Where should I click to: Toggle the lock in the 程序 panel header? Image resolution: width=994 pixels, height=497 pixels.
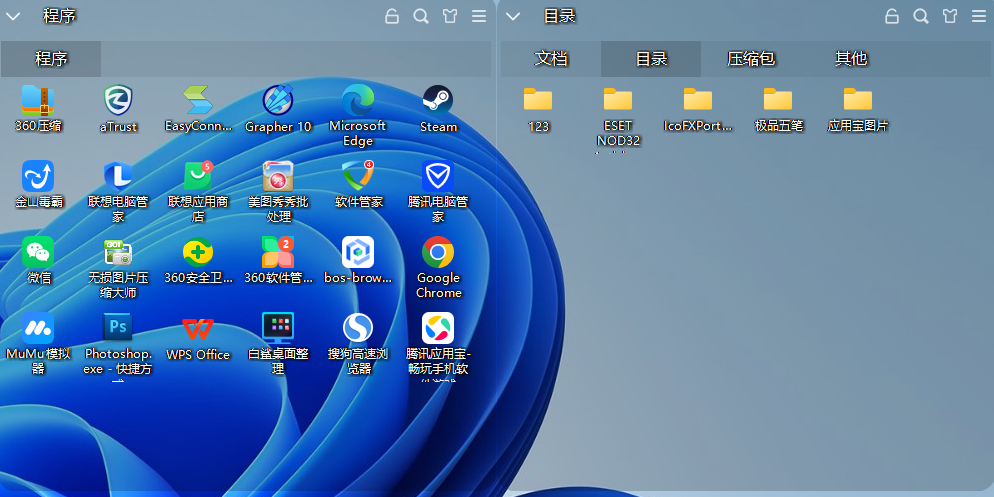pyautogui.click(x=392, y=16)
